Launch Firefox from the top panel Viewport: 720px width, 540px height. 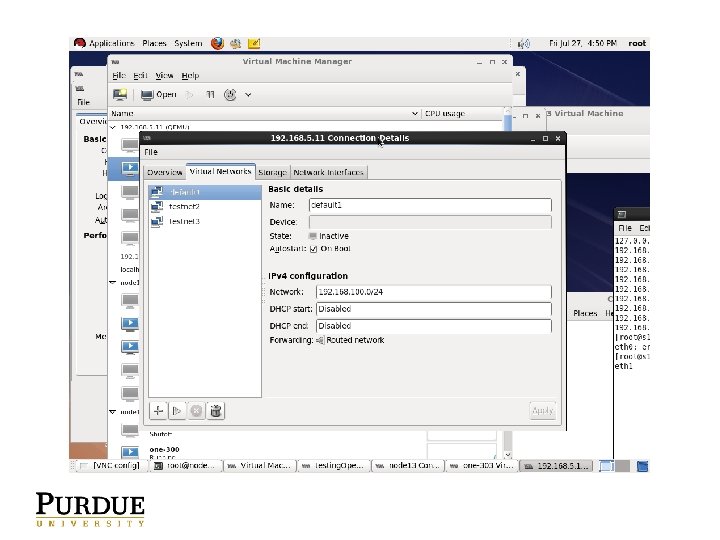tap(217, 43)
